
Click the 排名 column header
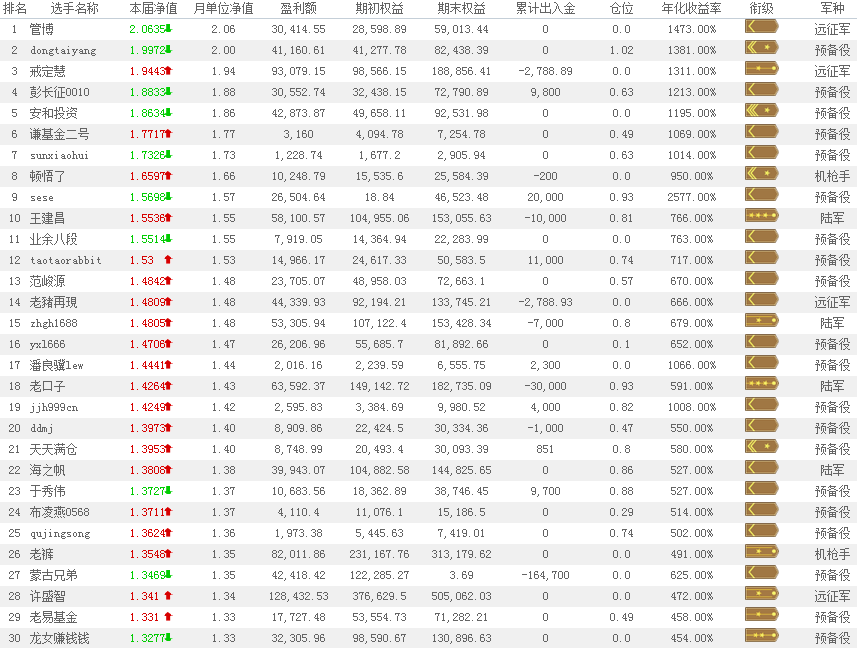[15, 8]
